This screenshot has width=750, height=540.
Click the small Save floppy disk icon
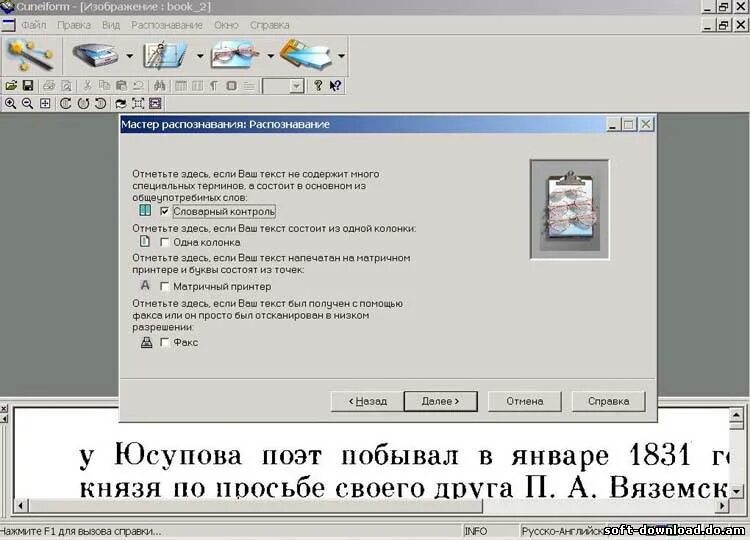(x=28, y=86)
